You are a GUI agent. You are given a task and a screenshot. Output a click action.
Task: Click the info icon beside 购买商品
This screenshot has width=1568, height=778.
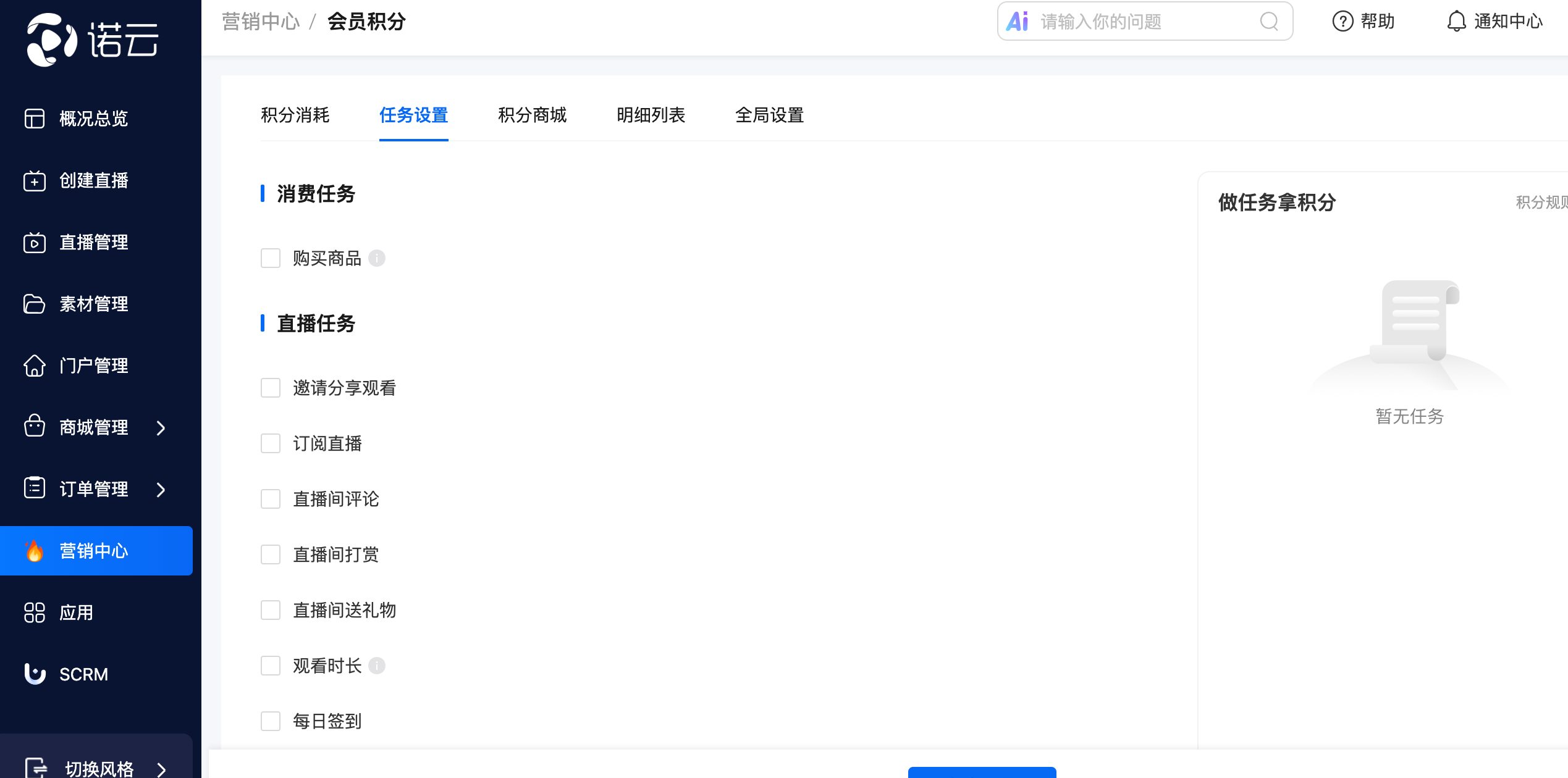[377, 258]
